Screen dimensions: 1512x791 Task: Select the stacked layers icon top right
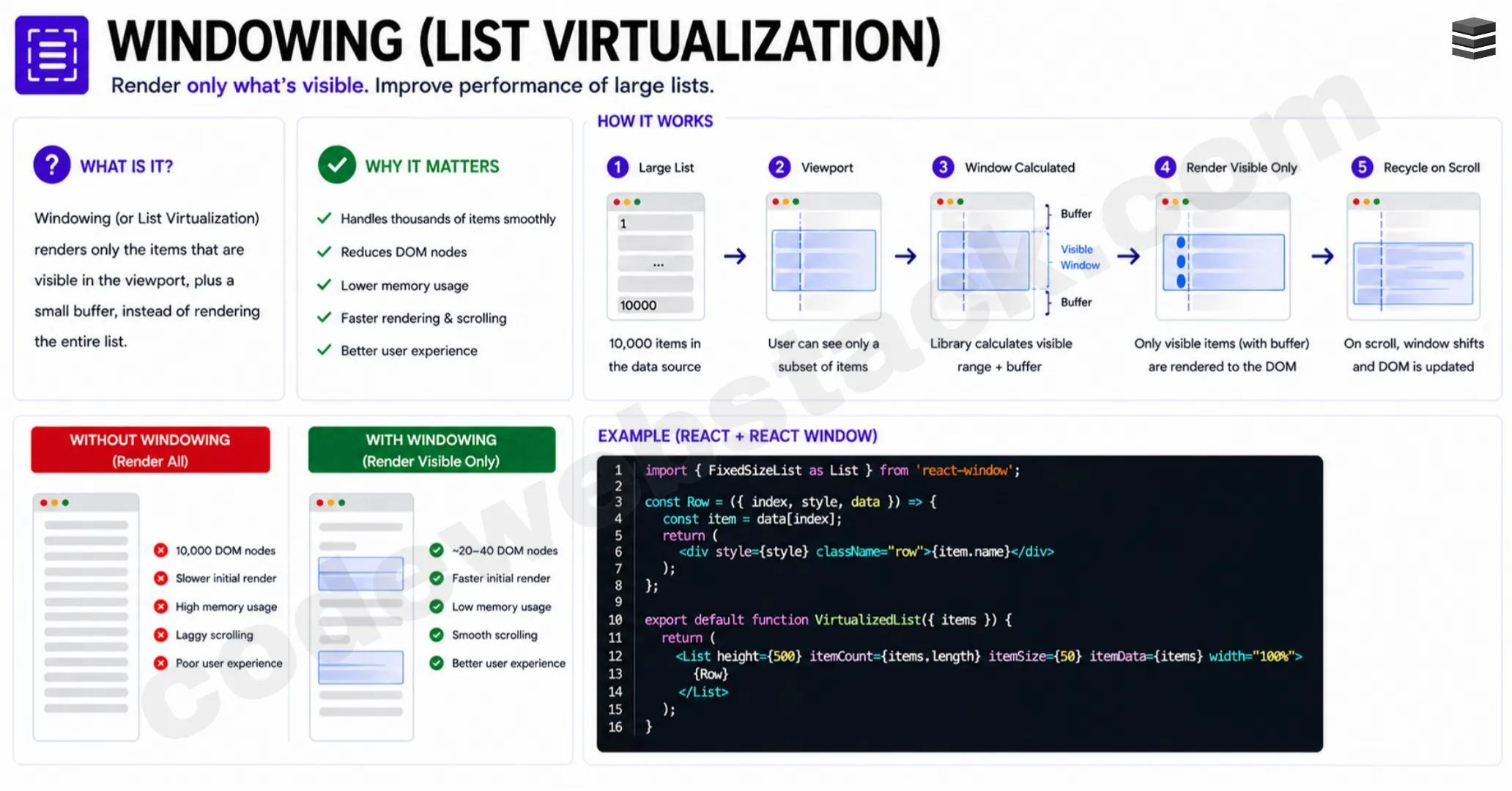[1475, 37]
